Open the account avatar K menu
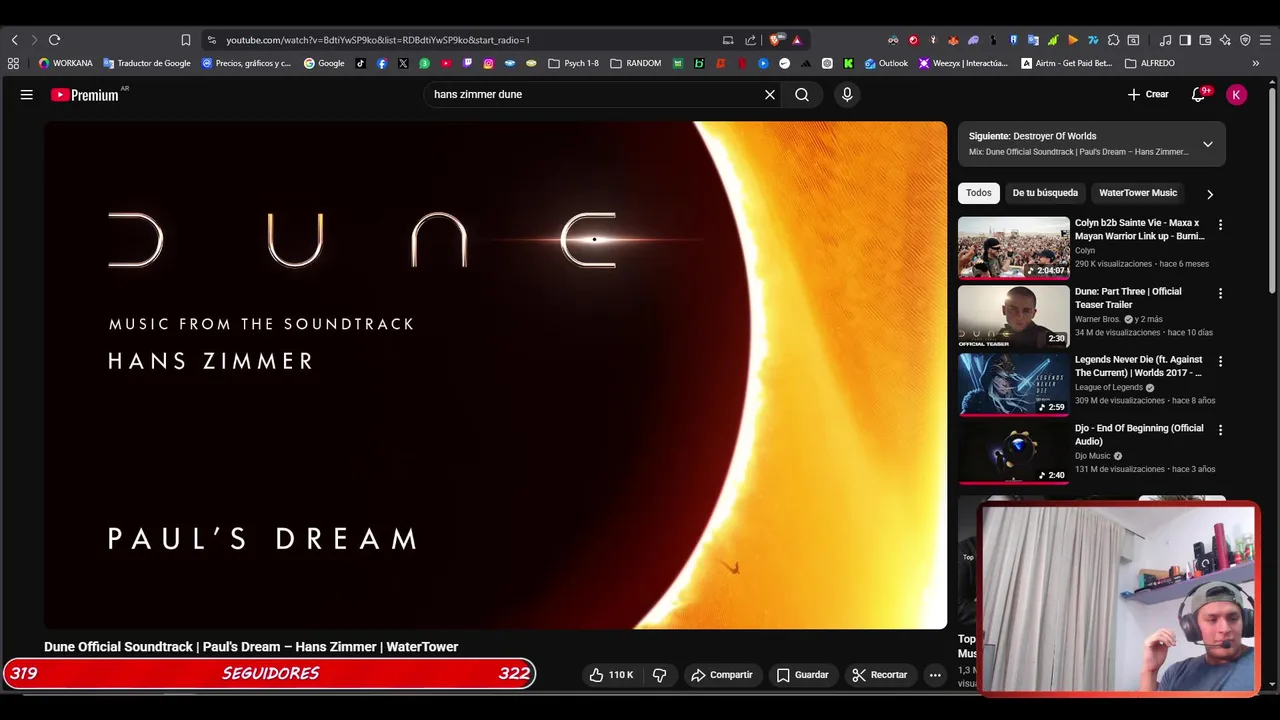The image size is (1280, 720). click(1236, 94)
